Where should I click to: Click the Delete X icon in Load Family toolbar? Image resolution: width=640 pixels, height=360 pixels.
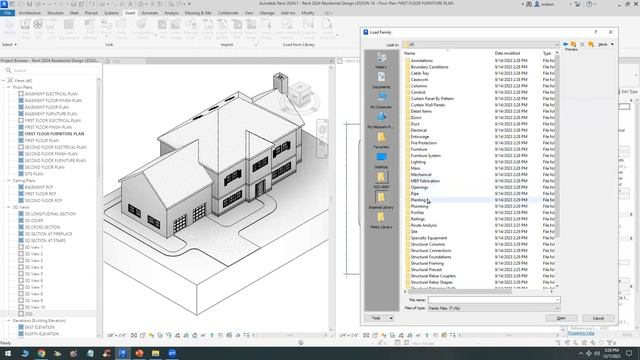[582, 44]
